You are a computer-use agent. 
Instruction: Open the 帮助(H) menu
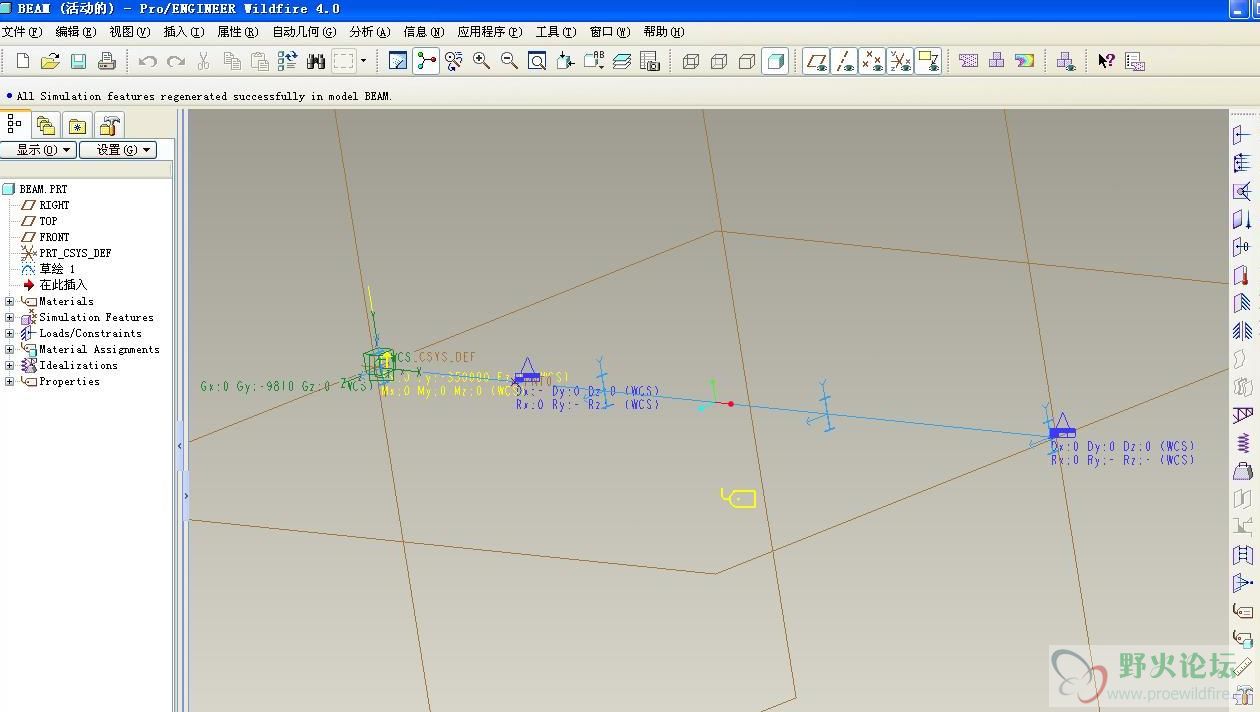(x=664, y=32)
